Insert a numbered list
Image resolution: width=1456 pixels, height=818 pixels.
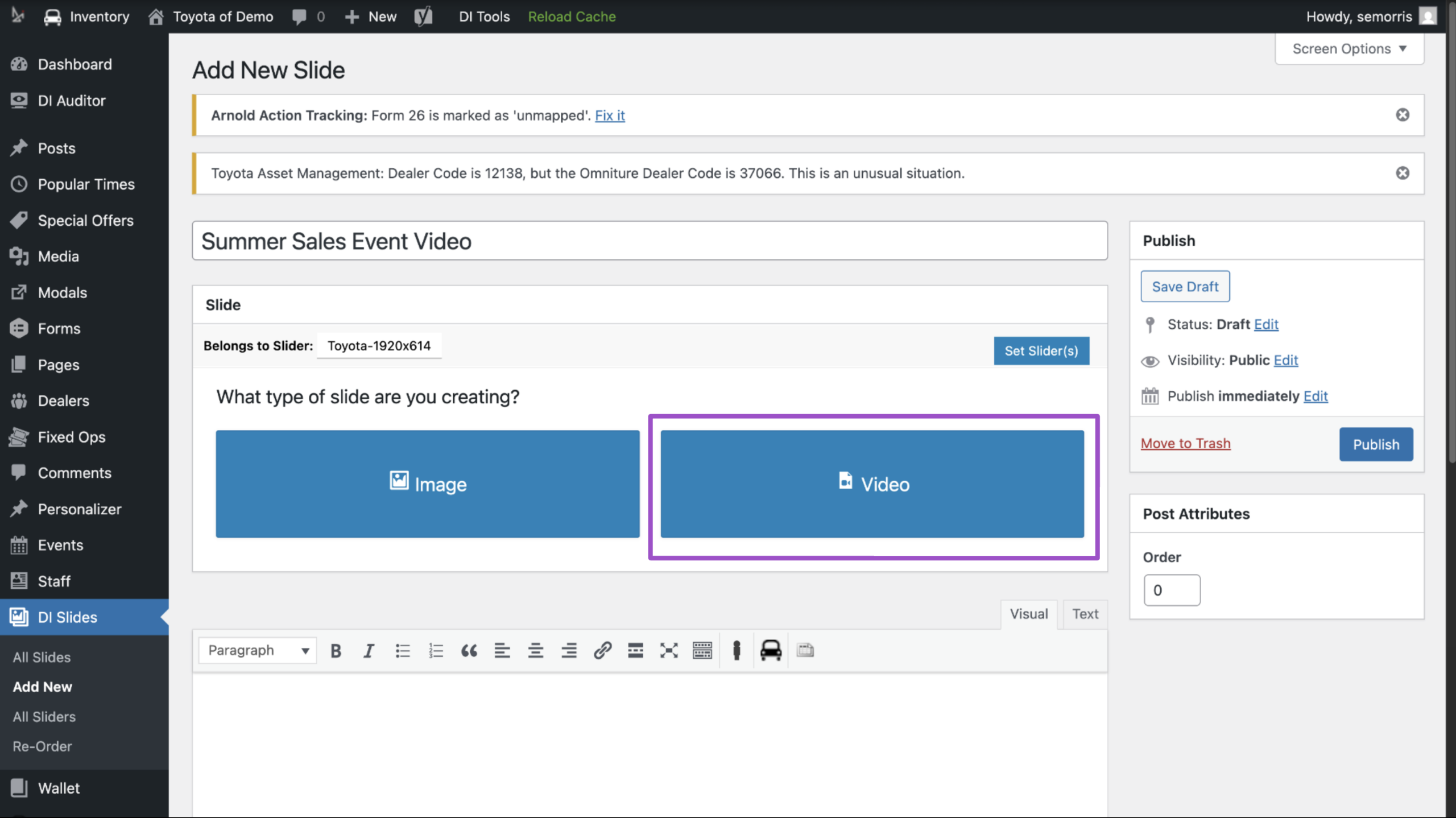[x=436, y=650]
